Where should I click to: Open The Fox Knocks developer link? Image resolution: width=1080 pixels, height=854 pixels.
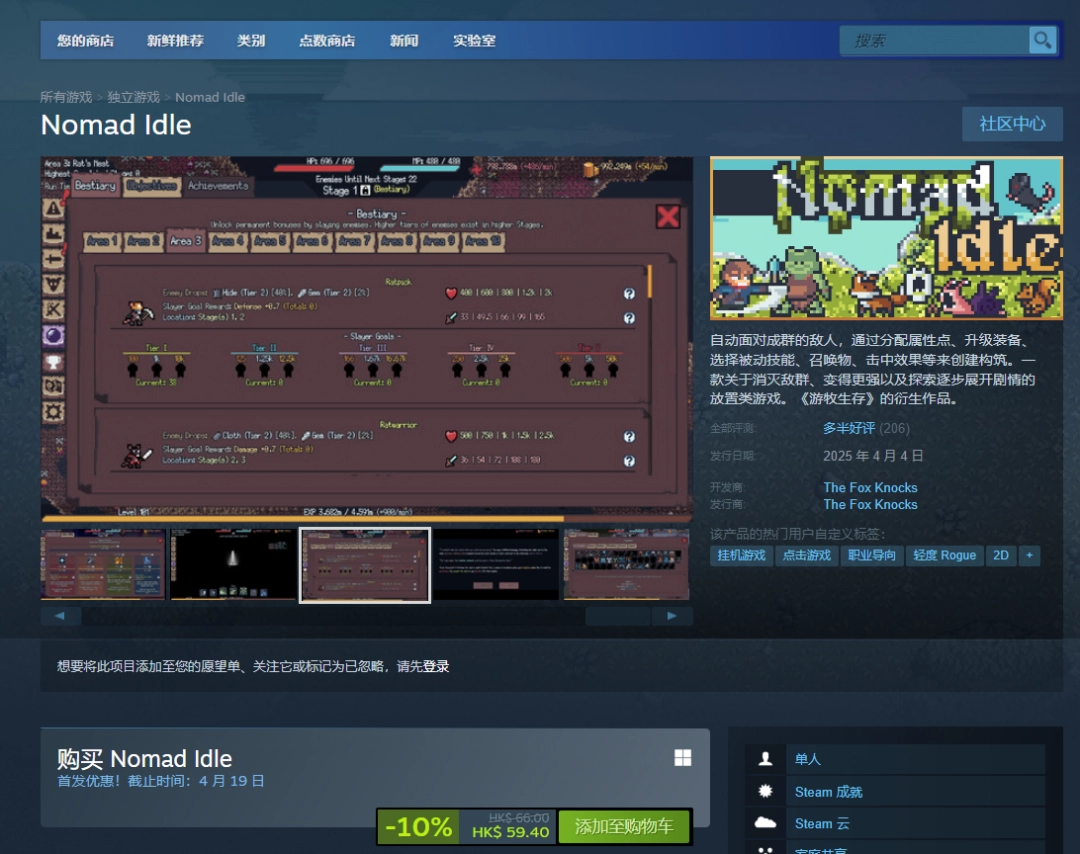click(x=870, y=487)
